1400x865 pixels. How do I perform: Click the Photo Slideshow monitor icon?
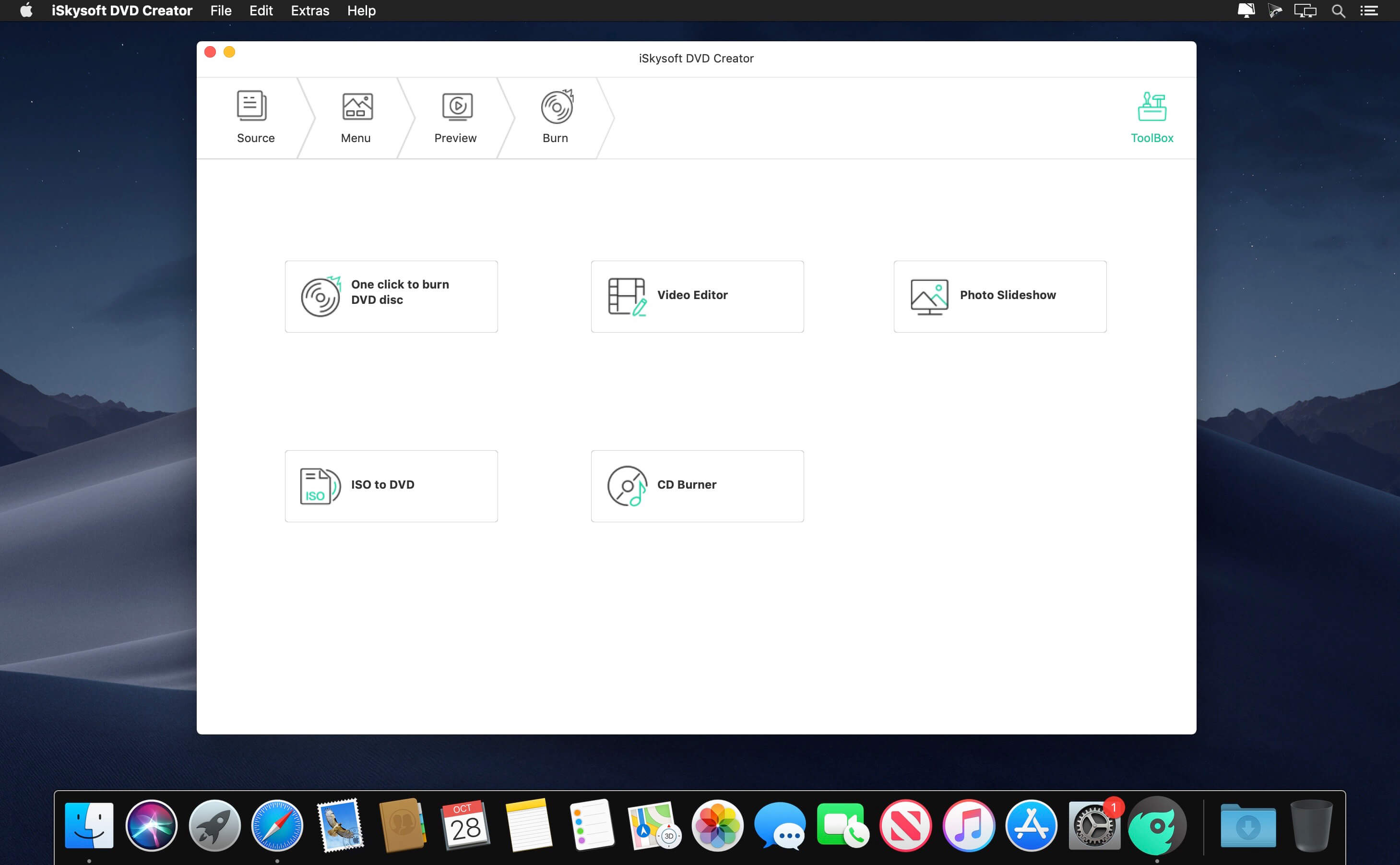click(x=929, y=297)
